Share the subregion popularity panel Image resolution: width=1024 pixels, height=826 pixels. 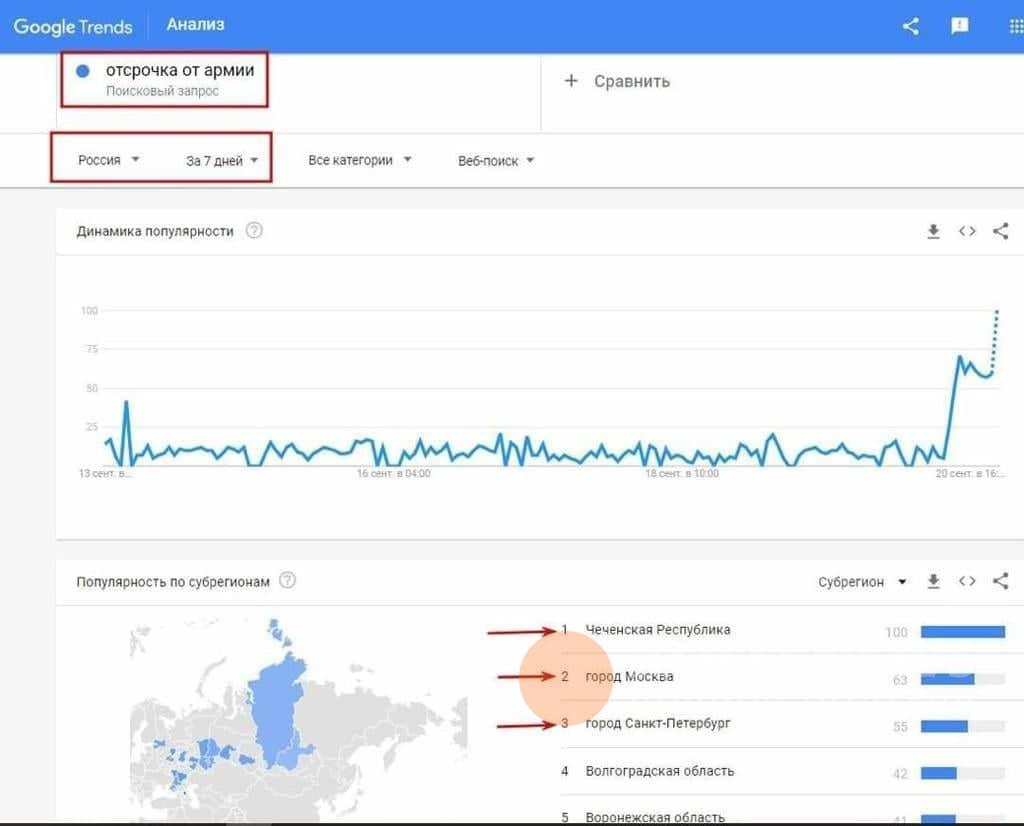coord(1000,581)
